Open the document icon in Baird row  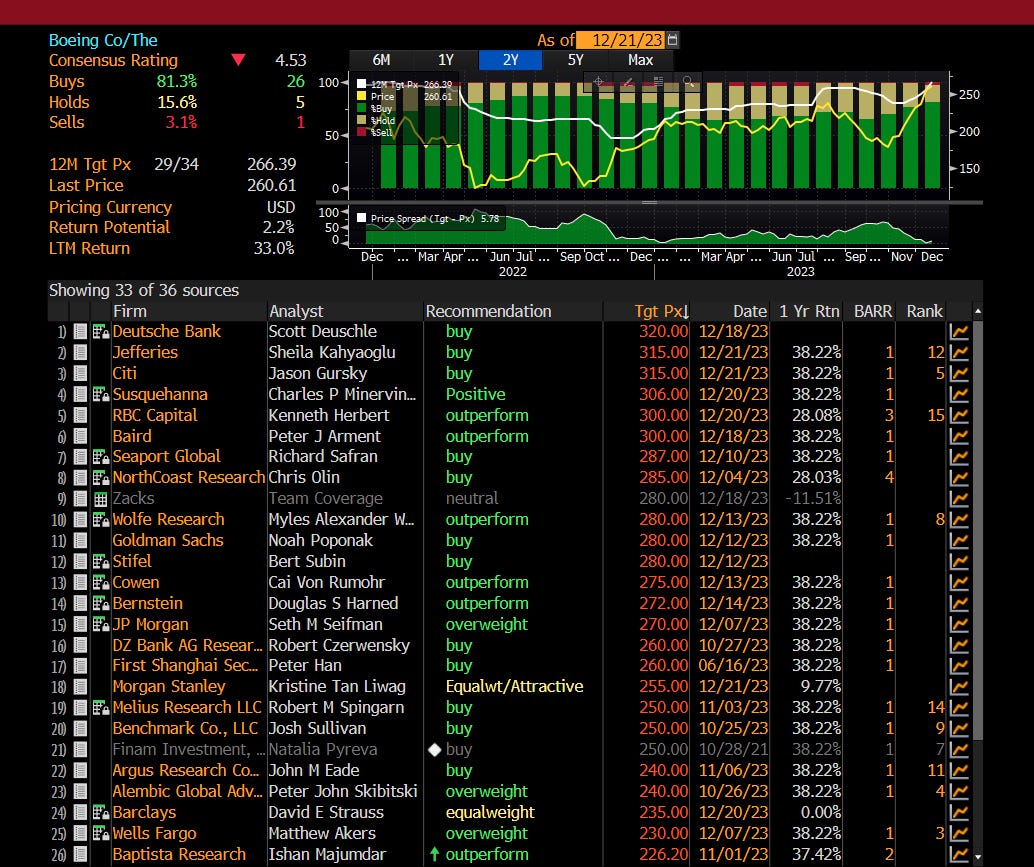[x=80, y=436]
